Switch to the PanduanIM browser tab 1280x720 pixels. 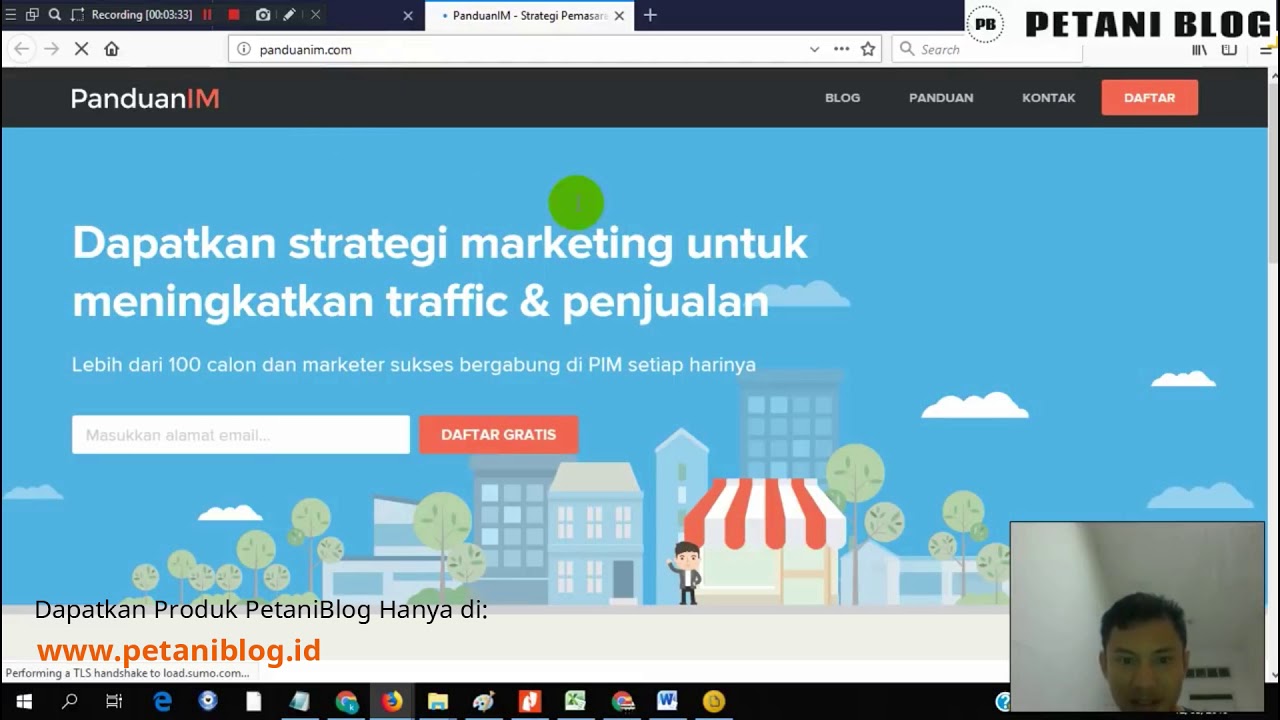529,16
